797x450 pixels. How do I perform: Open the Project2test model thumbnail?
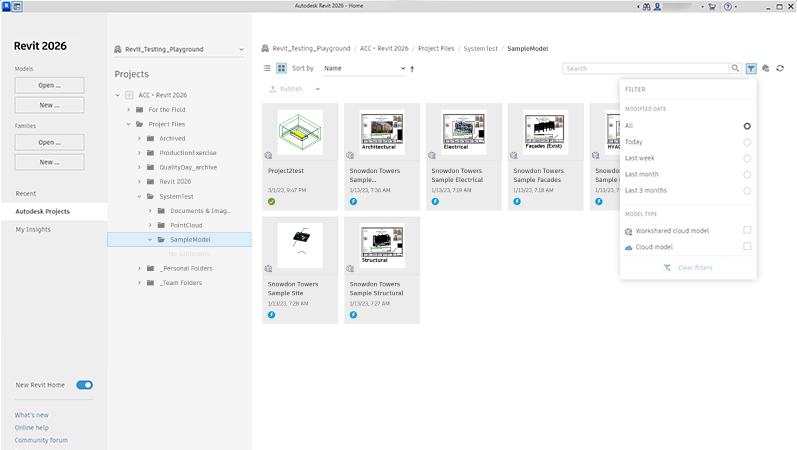(x=300, y=132)
